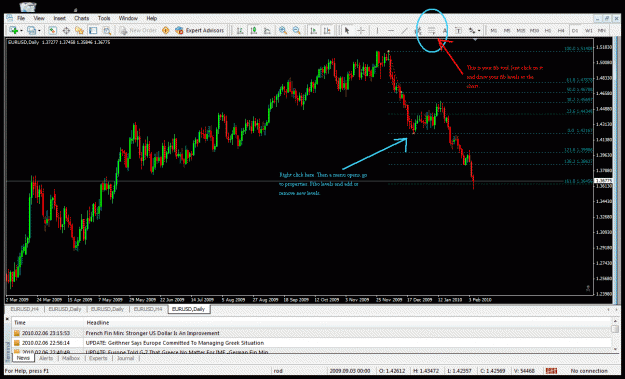Expand the New Chart dropdown arrow
The image size is (625, 379).
tap(21, 31)
